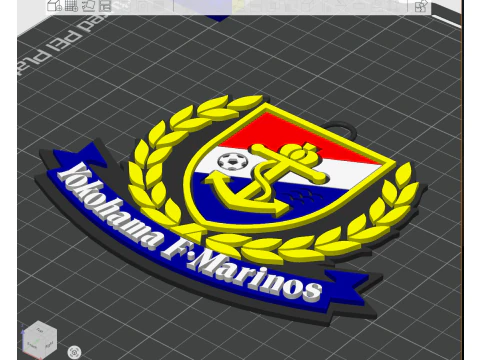Click the Add plate grid icon
Image resolution: width=480 pixels, height=360 pixels.
click(x=71, y=6)
